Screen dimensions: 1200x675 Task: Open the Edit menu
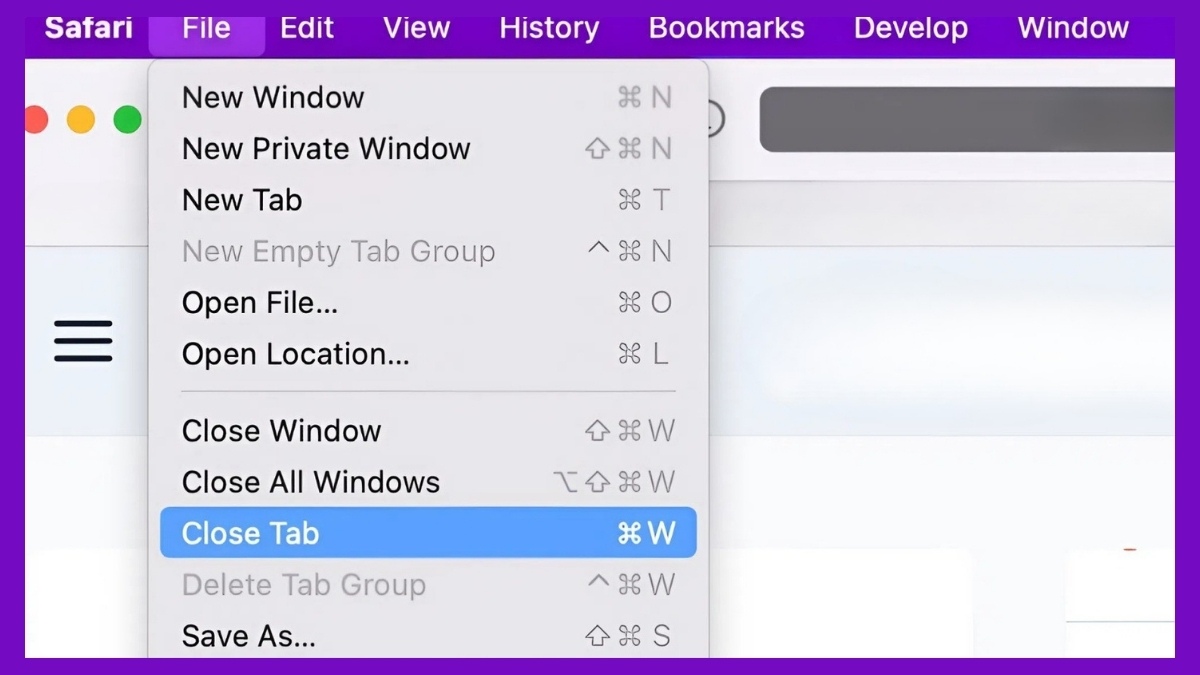307,27
